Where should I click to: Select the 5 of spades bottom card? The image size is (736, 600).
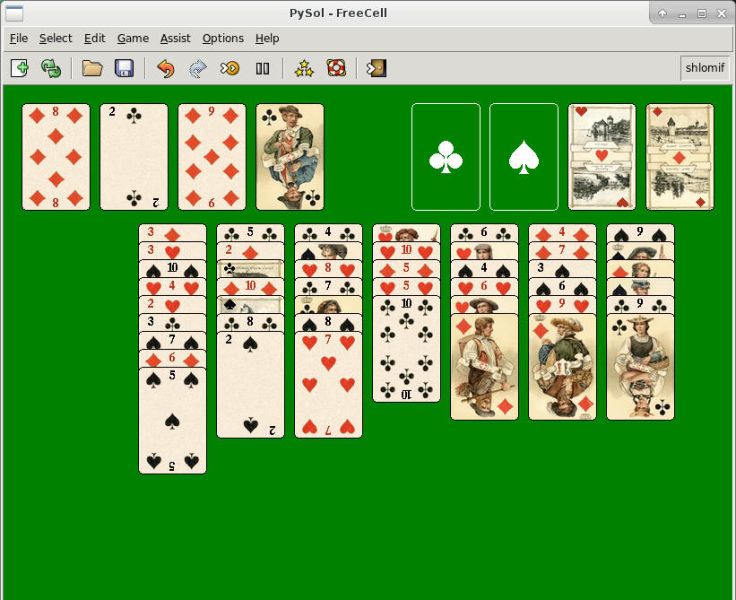(x=172, y=421)
